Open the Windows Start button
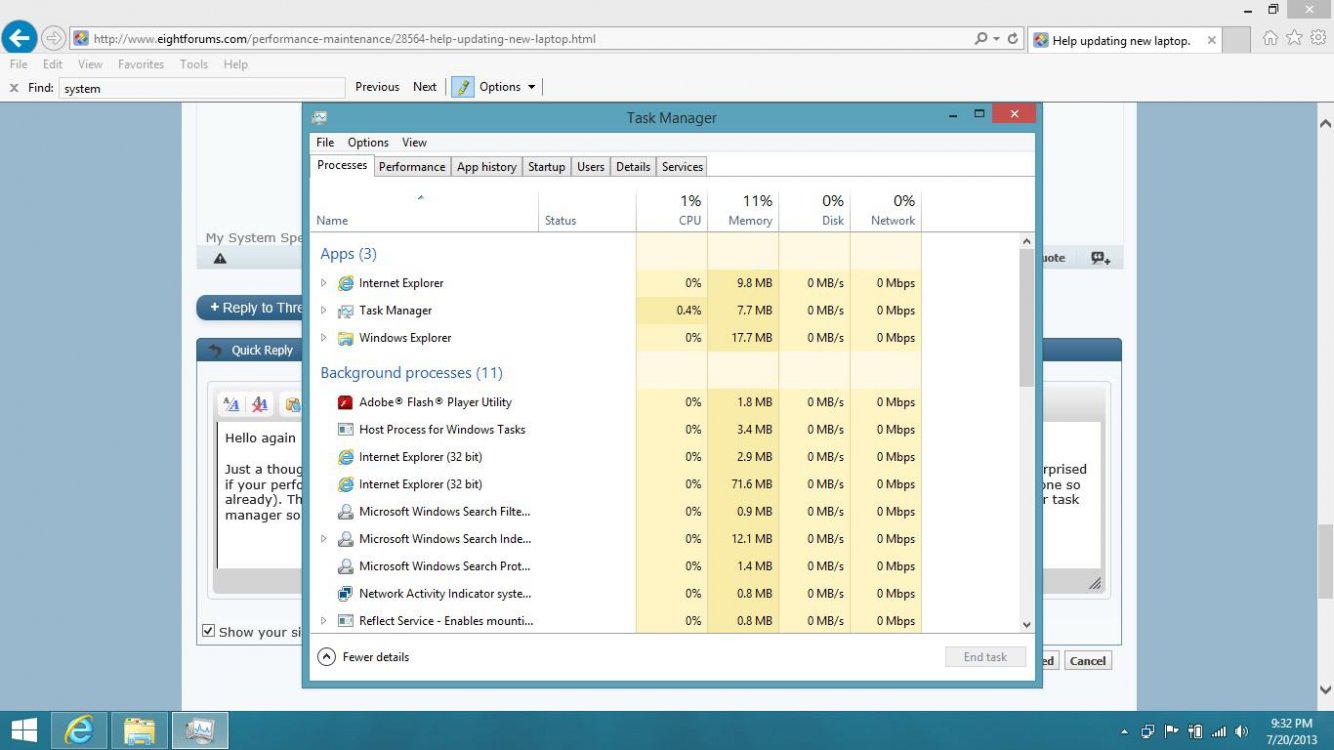This screenshot has width=1334, height=750. tap(24, 730)
